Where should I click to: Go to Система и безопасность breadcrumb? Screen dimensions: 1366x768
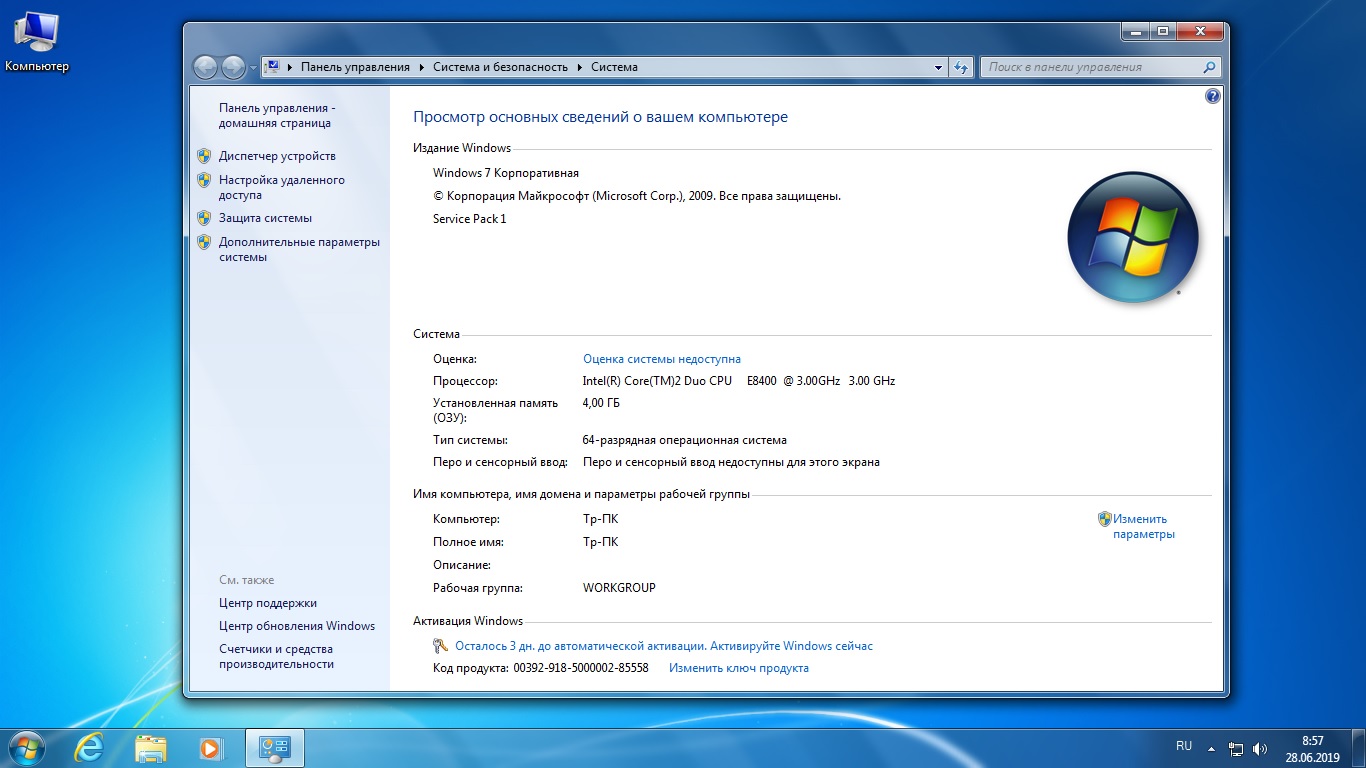pos(500,67)
